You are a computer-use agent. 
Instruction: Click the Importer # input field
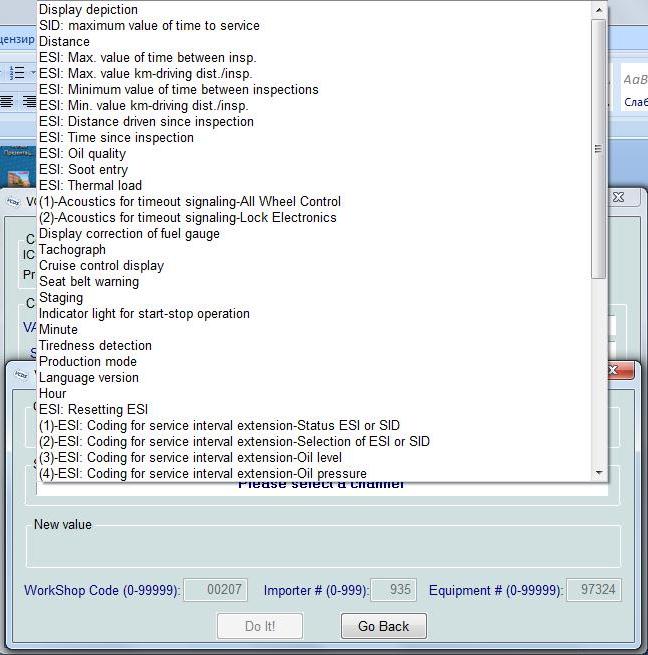coord(393,590)
